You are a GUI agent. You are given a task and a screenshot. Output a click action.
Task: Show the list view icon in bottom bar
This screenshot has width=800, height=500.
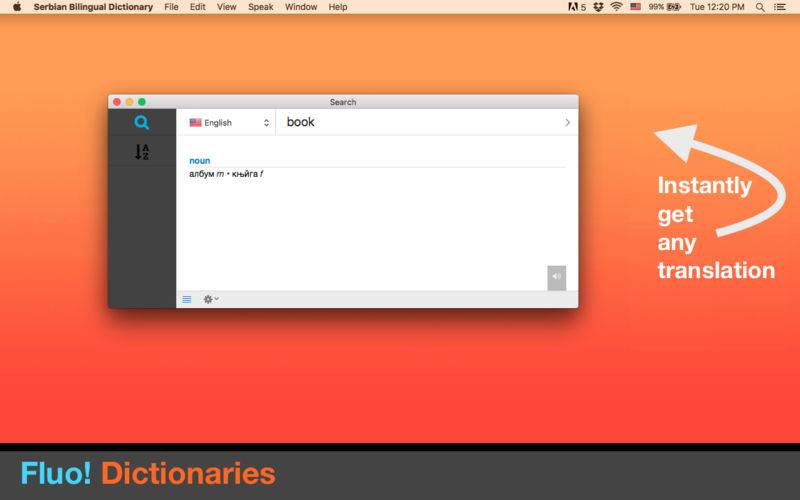(x=187, y=299)
